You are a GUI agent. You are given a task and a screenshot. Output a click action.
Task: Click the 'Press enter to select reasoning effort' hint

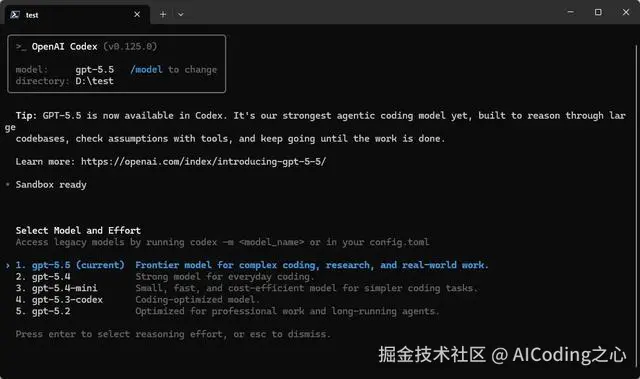tap(173, 334)
